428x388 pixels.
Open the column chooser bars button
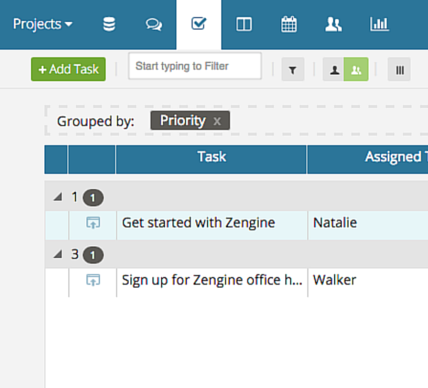coord(399,70)
